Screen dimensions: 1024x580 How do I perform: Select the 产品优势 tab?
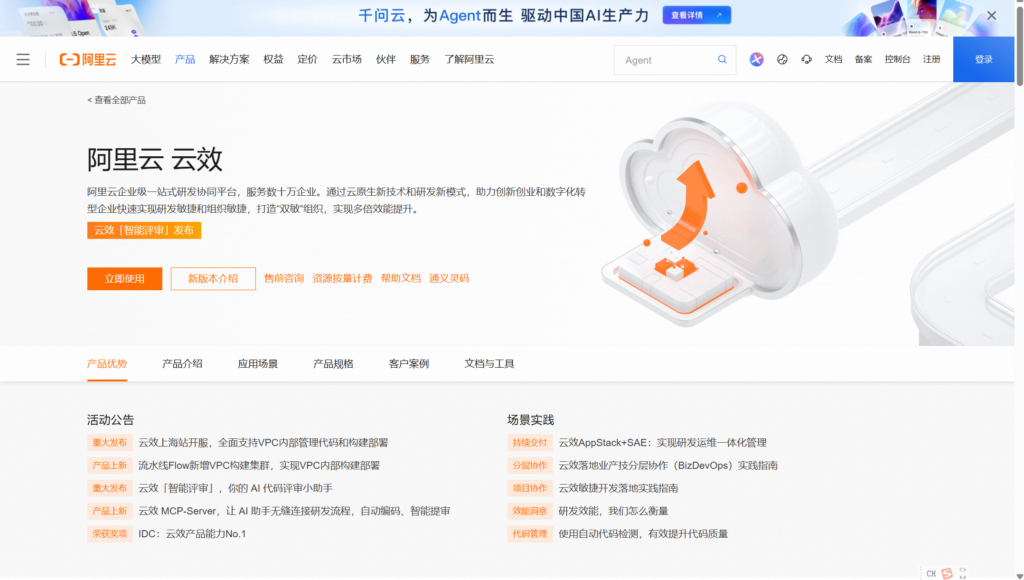tap(107, 364)
